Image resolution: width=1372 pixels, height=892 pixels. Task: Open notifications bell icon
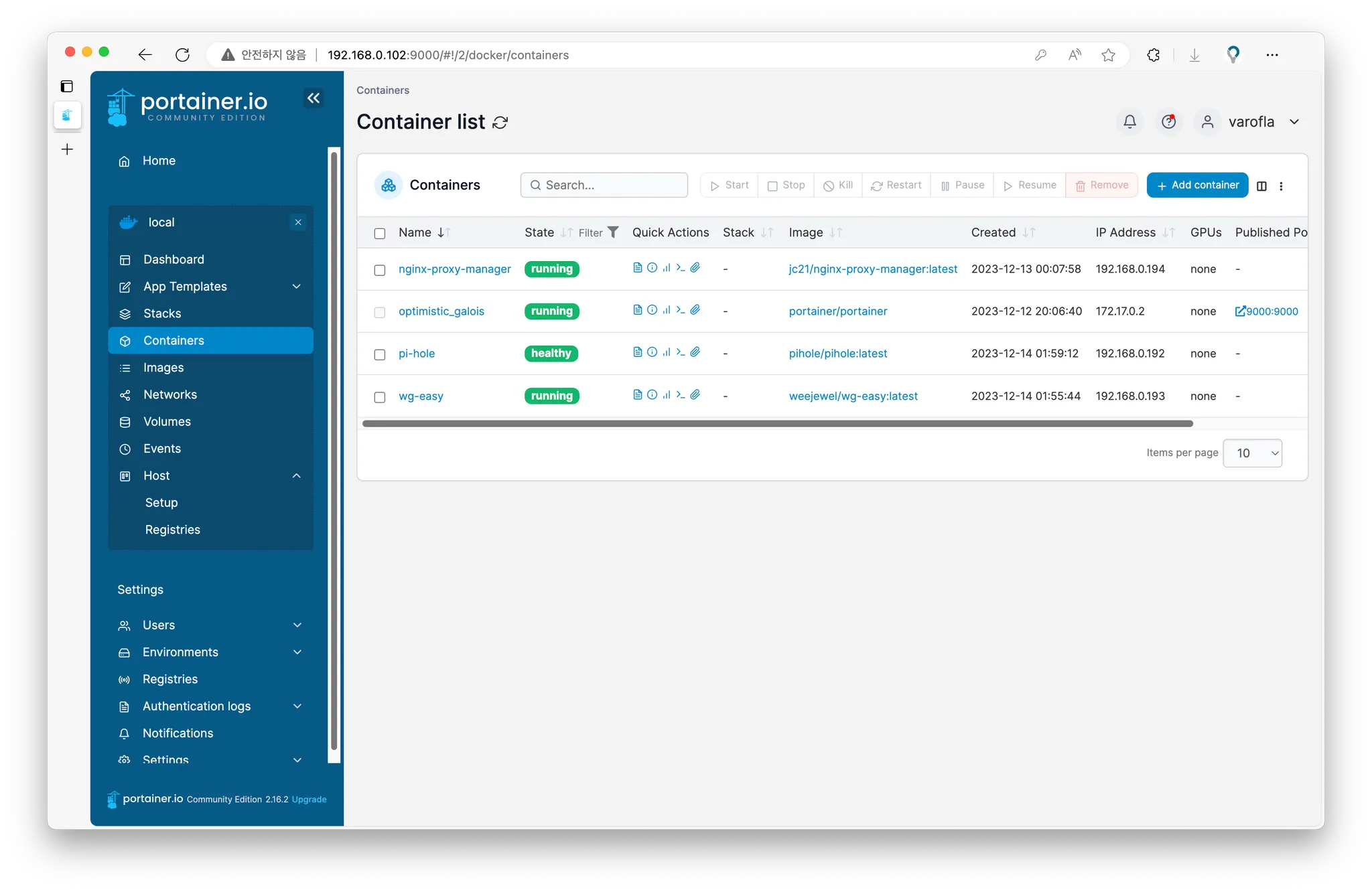click(1129, 122)
